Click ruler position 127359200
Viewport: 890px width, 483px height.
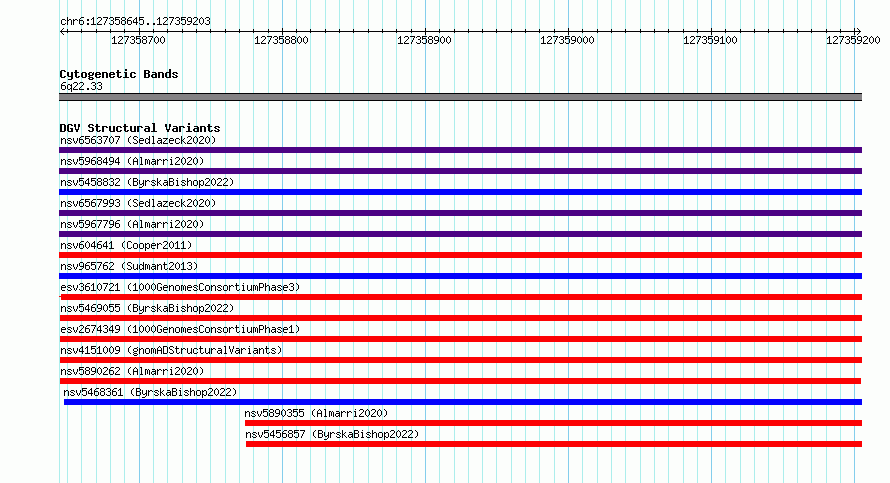(x=853, y=40)
